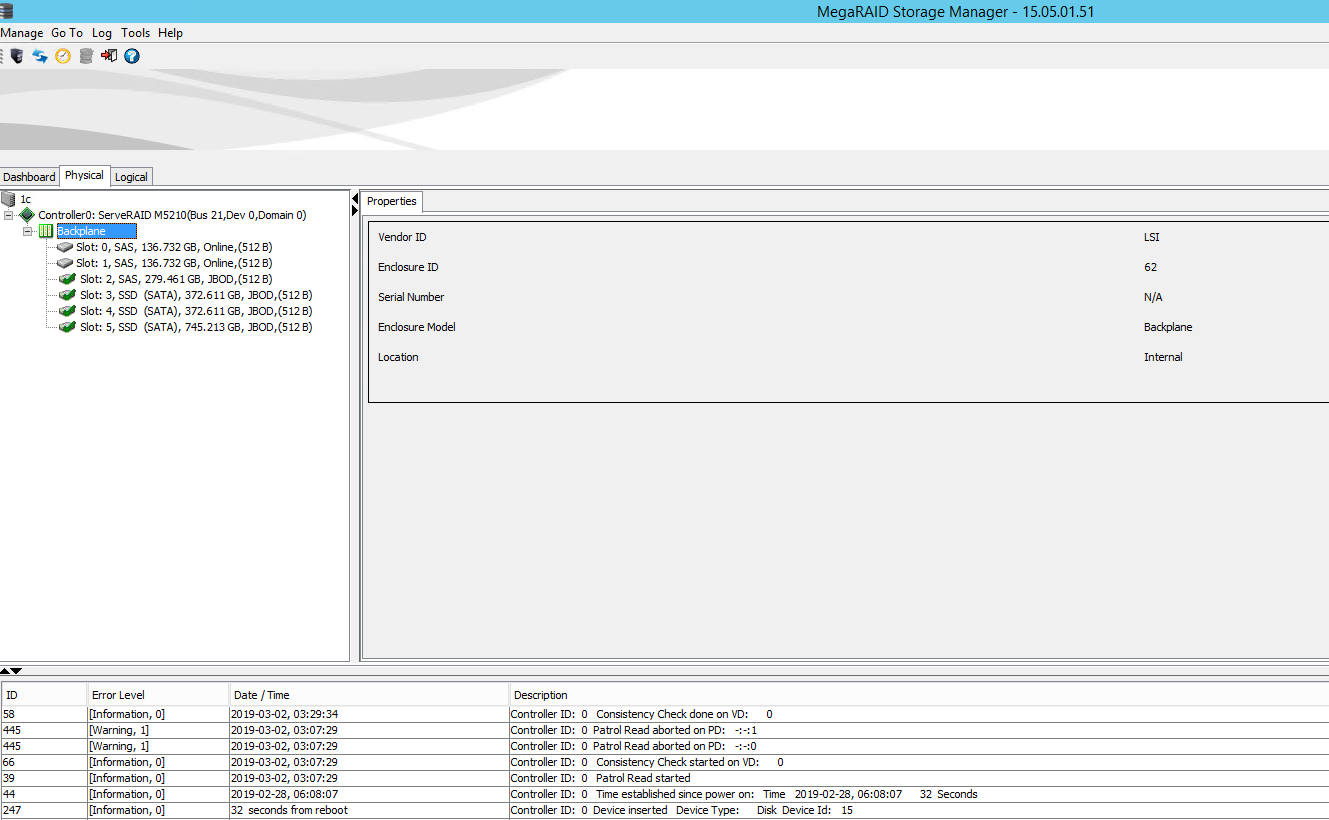
Task: Open the Go To menu
Action: (67, 33)
